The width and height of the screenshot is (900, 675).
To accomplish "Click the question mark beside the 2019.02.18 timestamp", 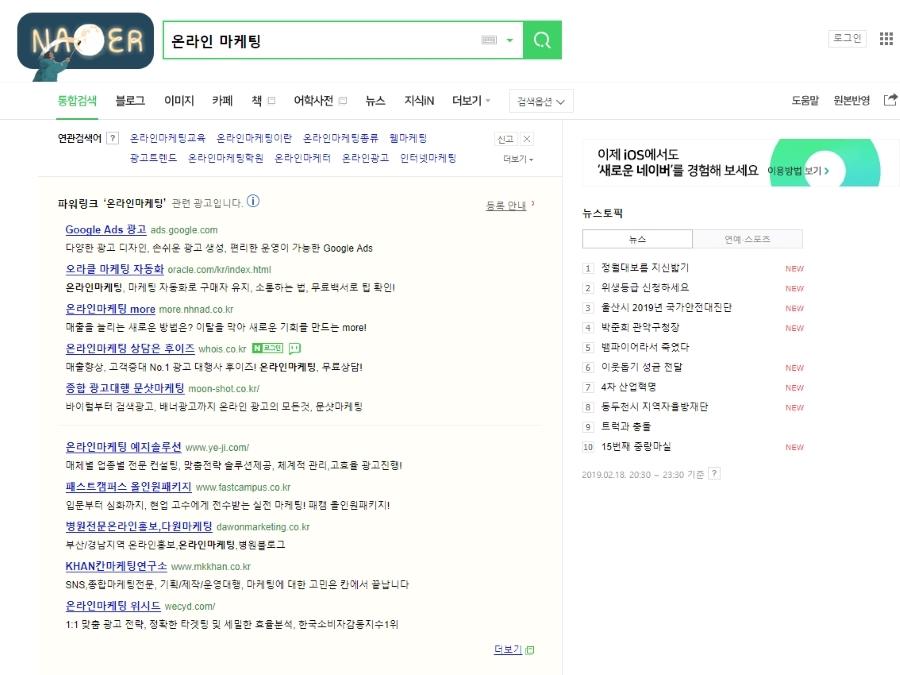I will (713, 473).
